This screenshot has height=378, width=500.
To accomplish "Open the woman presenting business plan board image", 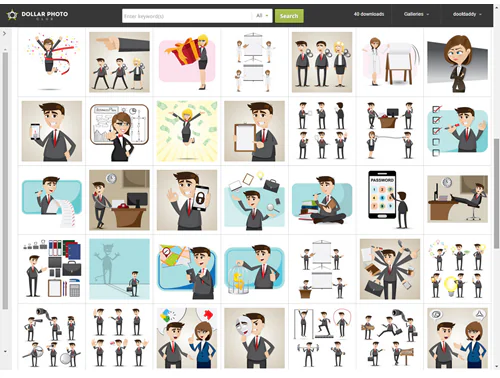I will (x=119, y=131).
